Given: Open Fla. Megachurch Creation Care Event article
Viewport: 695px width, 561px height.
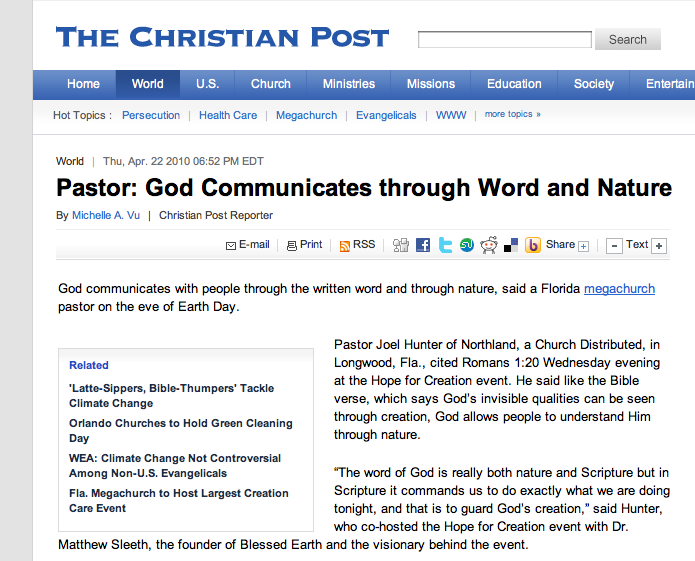Looking at the screenshot, I should (x=179, y=501).
